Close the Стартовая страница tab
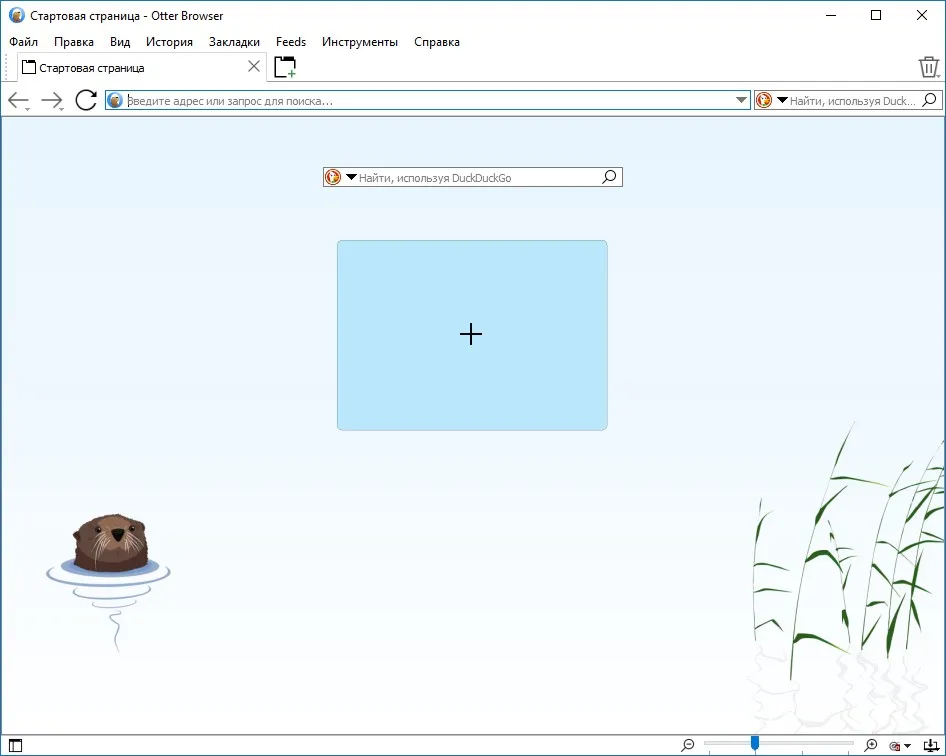 tap(254, 66)
